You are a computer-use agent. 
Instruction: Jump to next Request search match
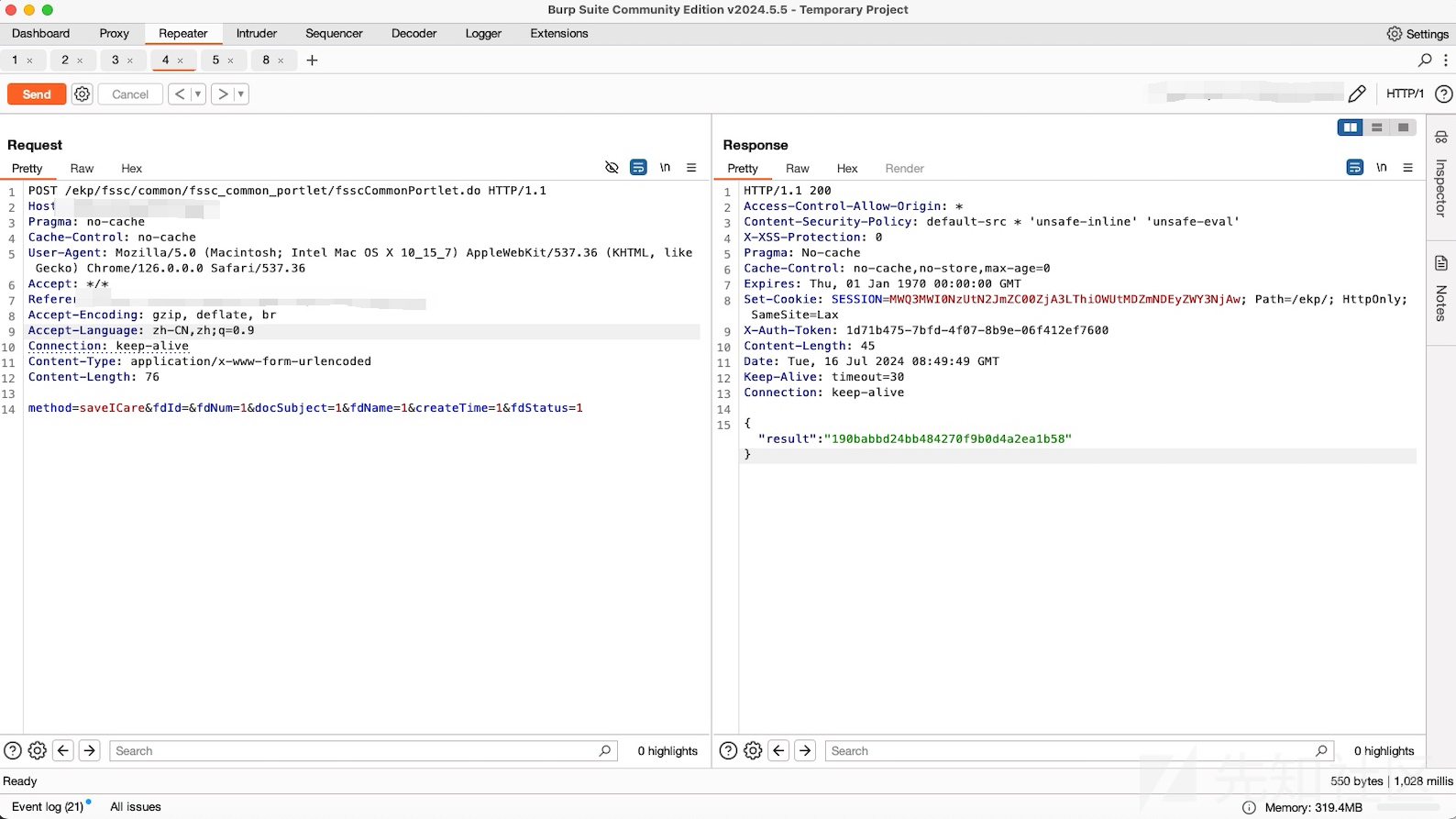coord(89,750)
